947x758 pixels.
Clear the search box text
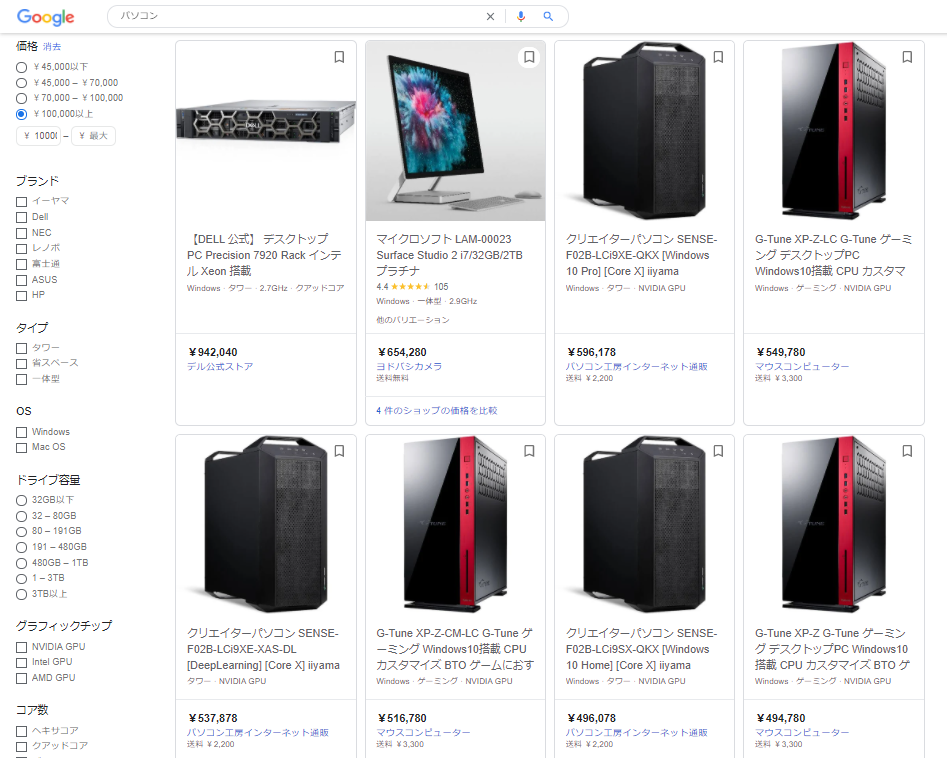pyautogui.click(x=490, y=17)
